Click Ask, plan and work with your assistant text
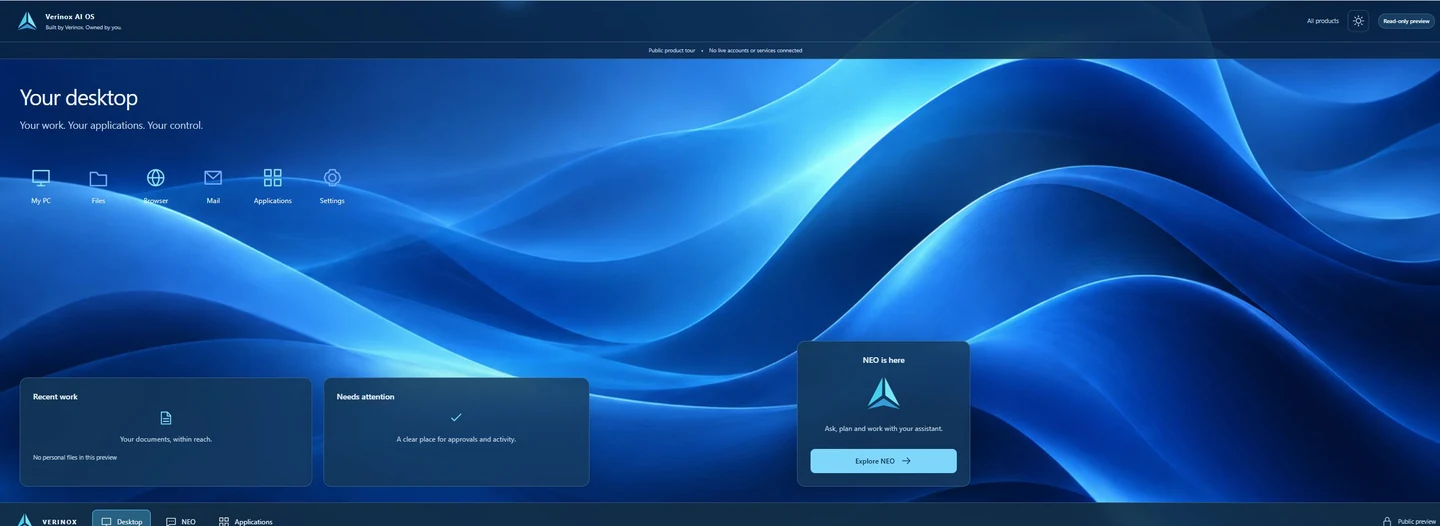 (x=883, y=429)
